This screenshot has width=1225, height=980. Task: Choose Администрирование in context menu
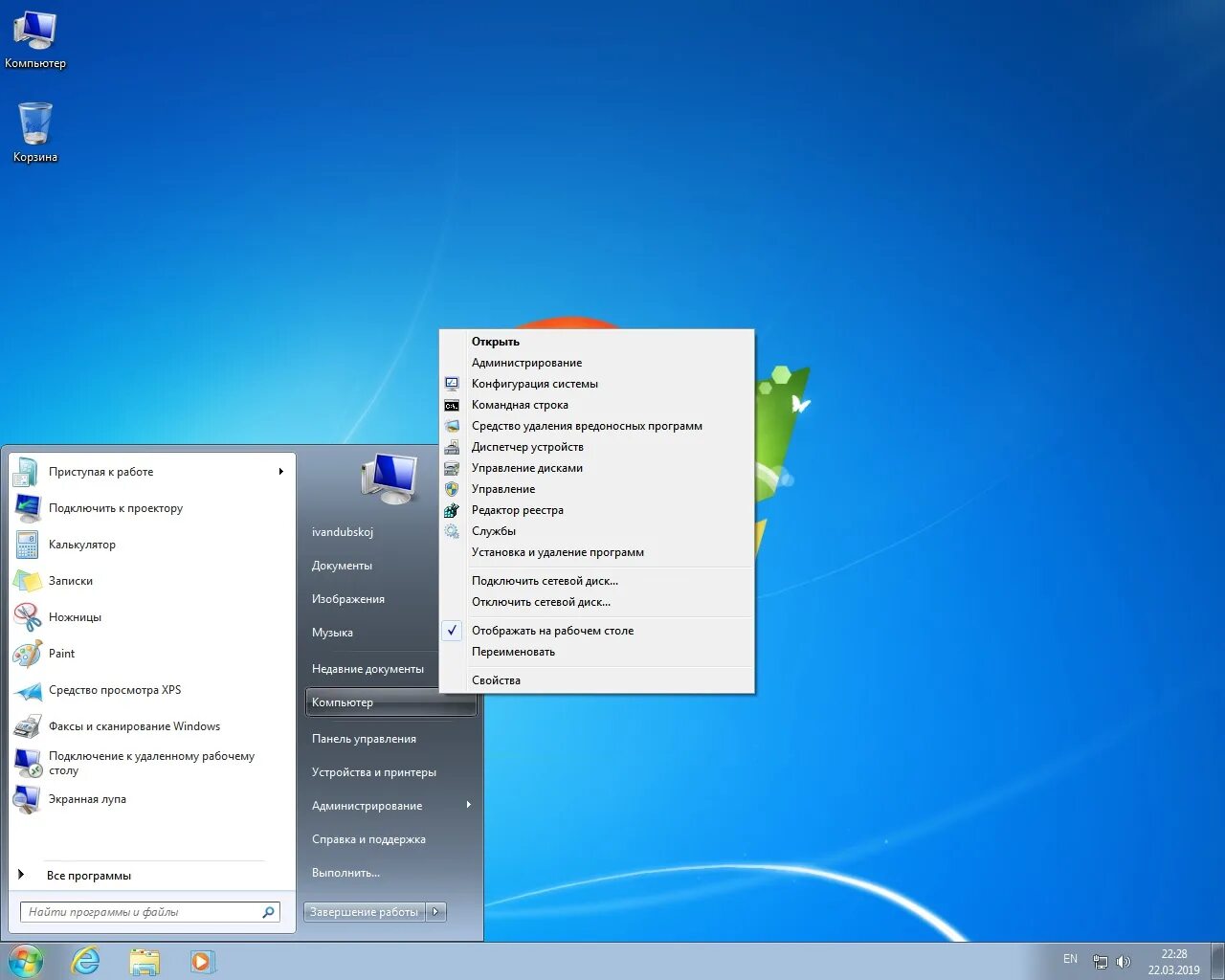(x=597, y=363)
